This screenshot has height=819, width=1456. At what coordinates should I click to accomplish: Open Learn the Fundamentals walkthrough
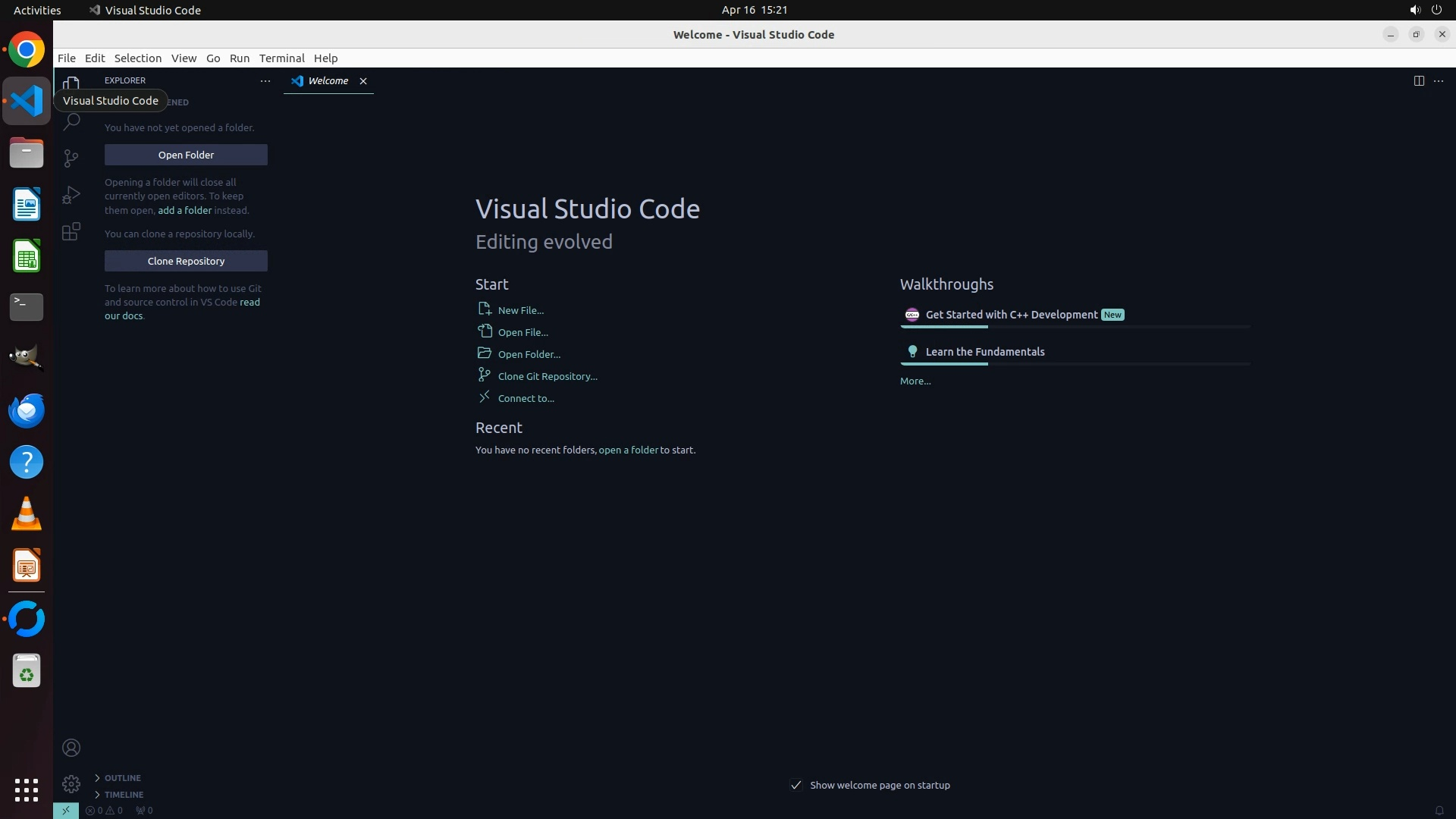point(984,352)
